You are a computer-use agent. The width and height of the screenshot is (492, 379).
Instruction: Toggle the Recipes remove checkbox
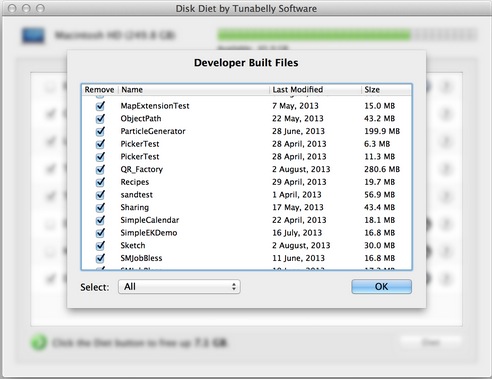coord(100,182)
